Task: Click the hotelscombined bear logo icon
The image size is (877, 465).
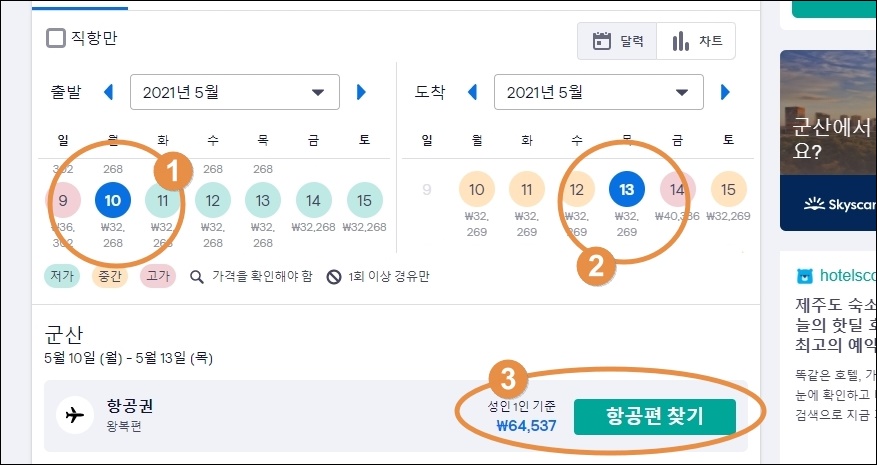Action: coord(805,276)
